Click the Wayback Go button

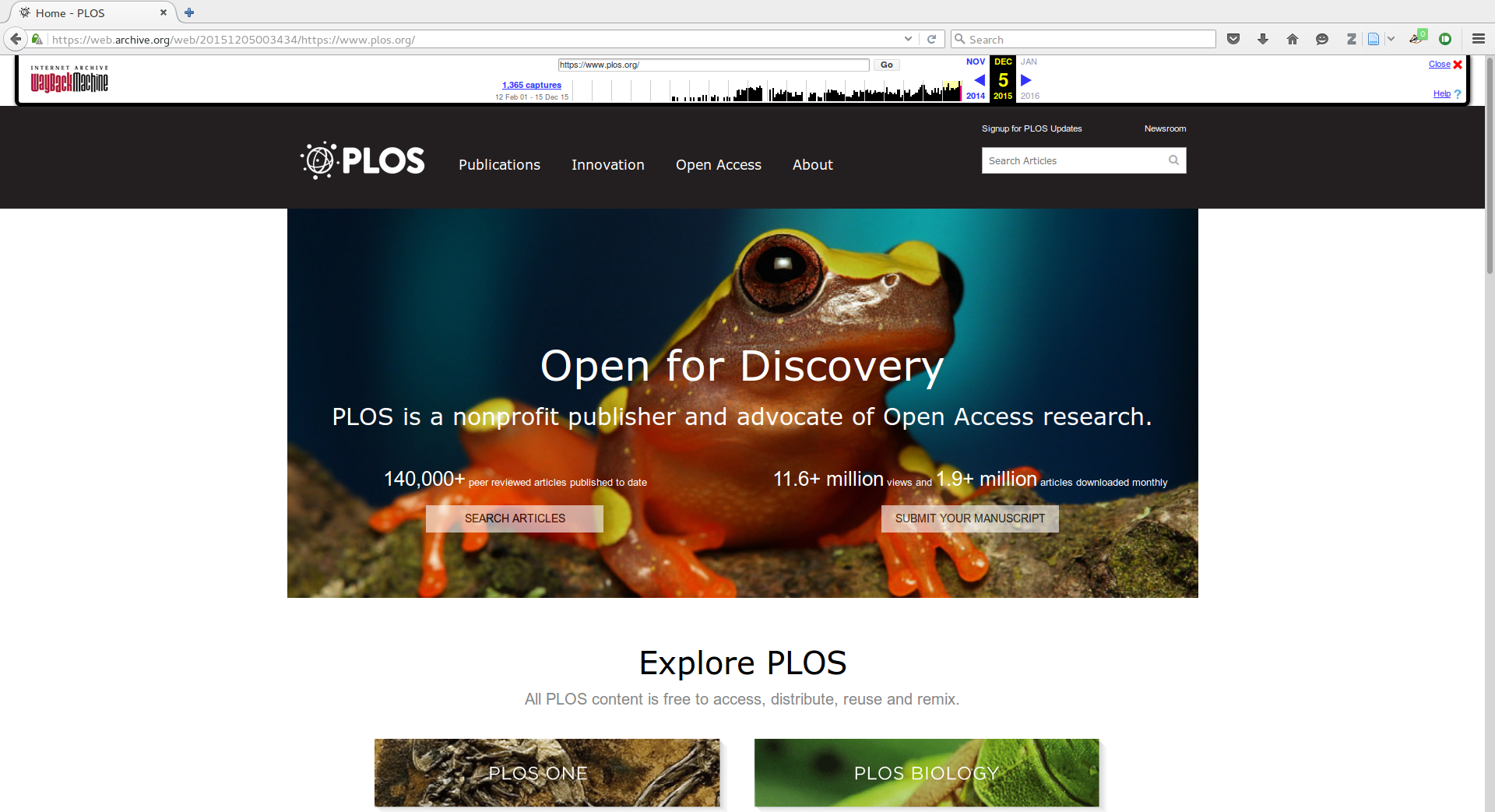(x=886, y=65)
